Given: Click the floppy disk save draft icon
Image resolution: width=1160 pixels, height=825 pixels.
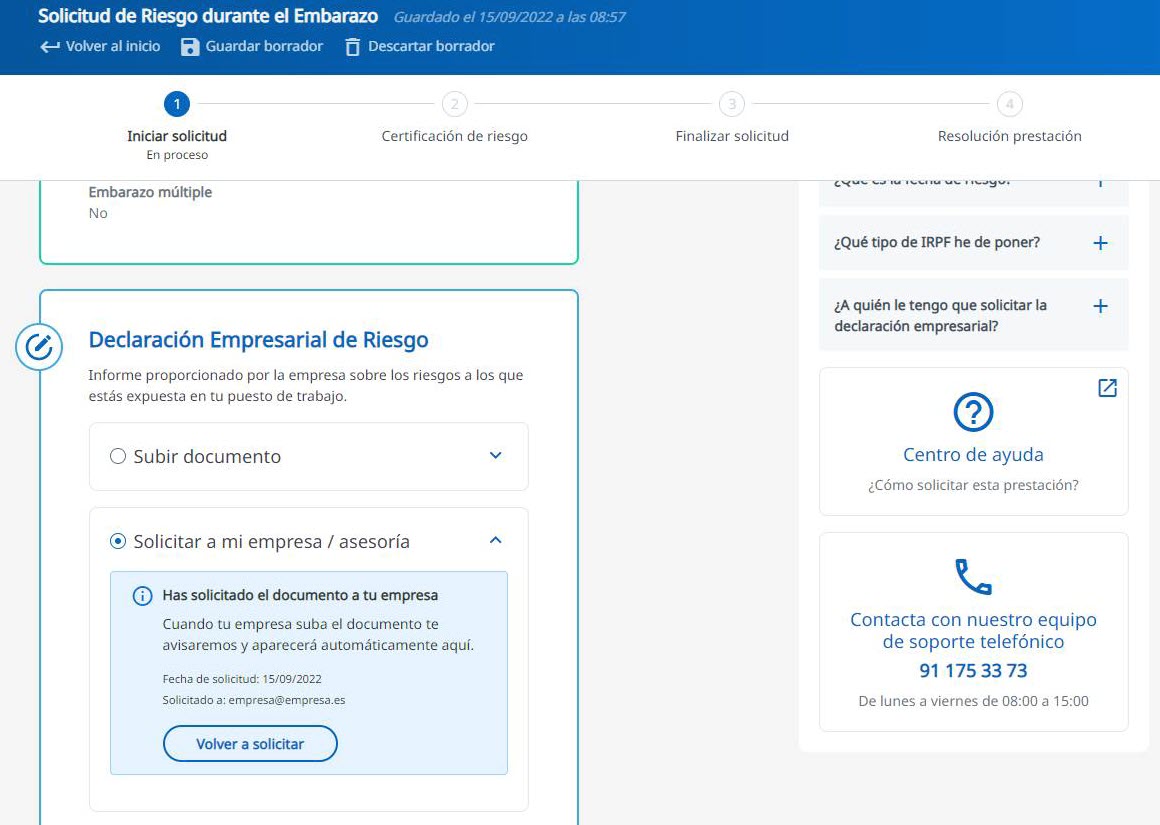Looking at the screenshot, I should (190, 47).
